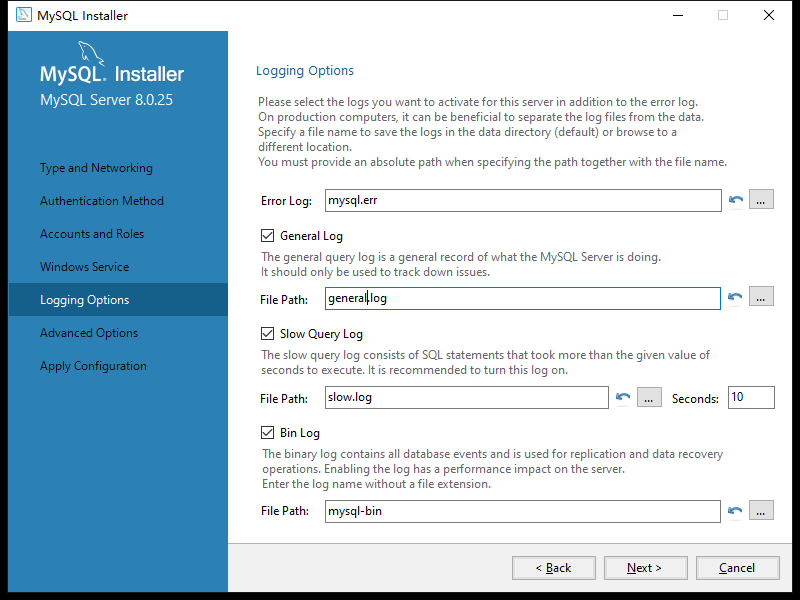The height and width of the screenshot is (600, 800).
Task: Click the Next button
Action: click(645, 568)
